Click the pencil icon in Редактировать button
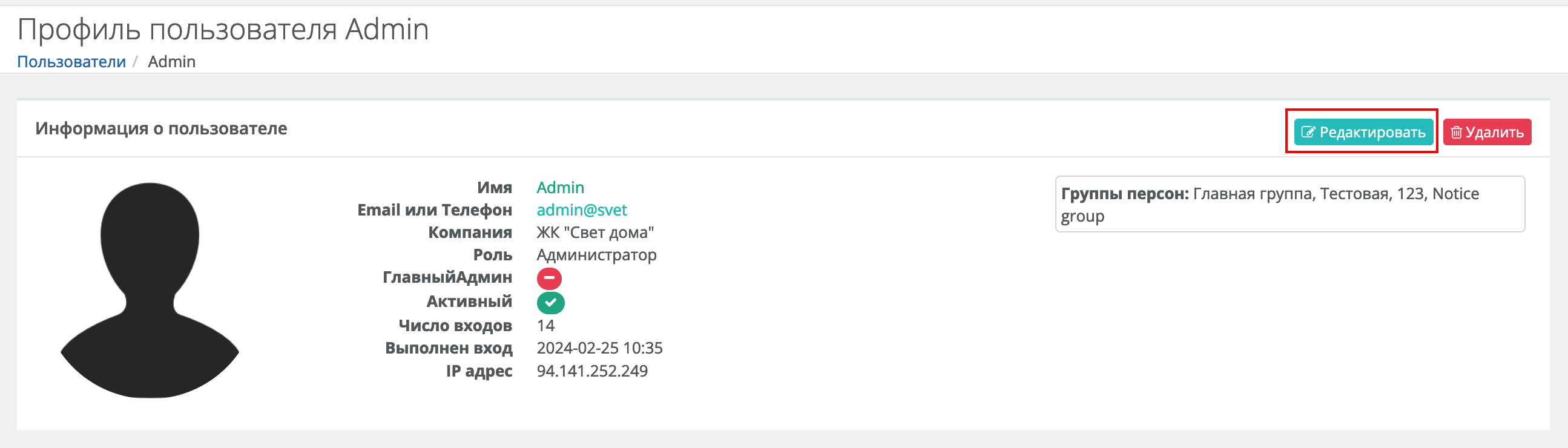The height and width of the screenshot is (448, 1568). tap(1308, 132)
